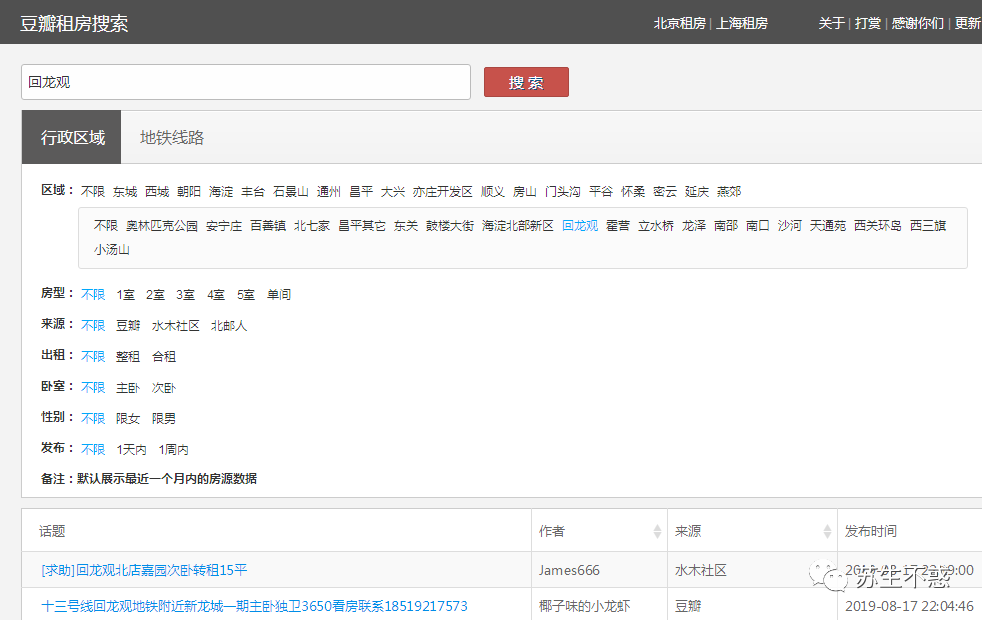Click the date 2019-08-17 22:04:46
Screen dimensions: 982x620
coord(909,606)
